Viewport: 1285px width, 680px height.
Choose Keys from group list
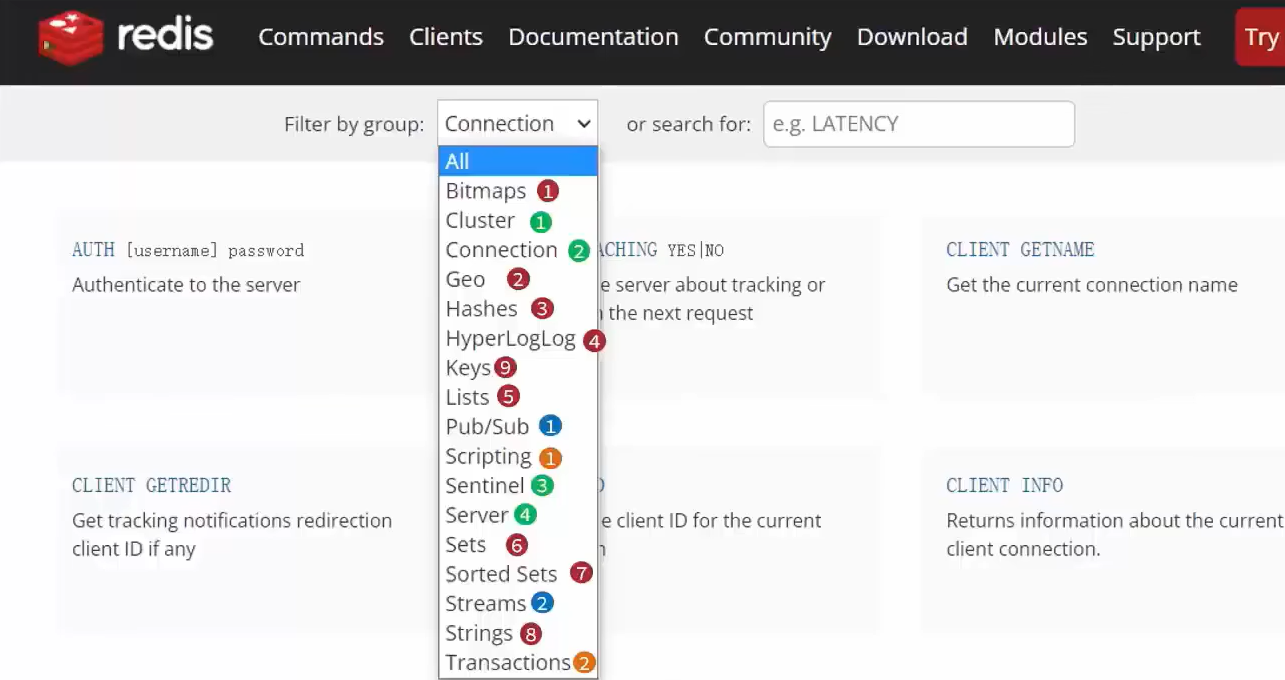coord(518,368)
